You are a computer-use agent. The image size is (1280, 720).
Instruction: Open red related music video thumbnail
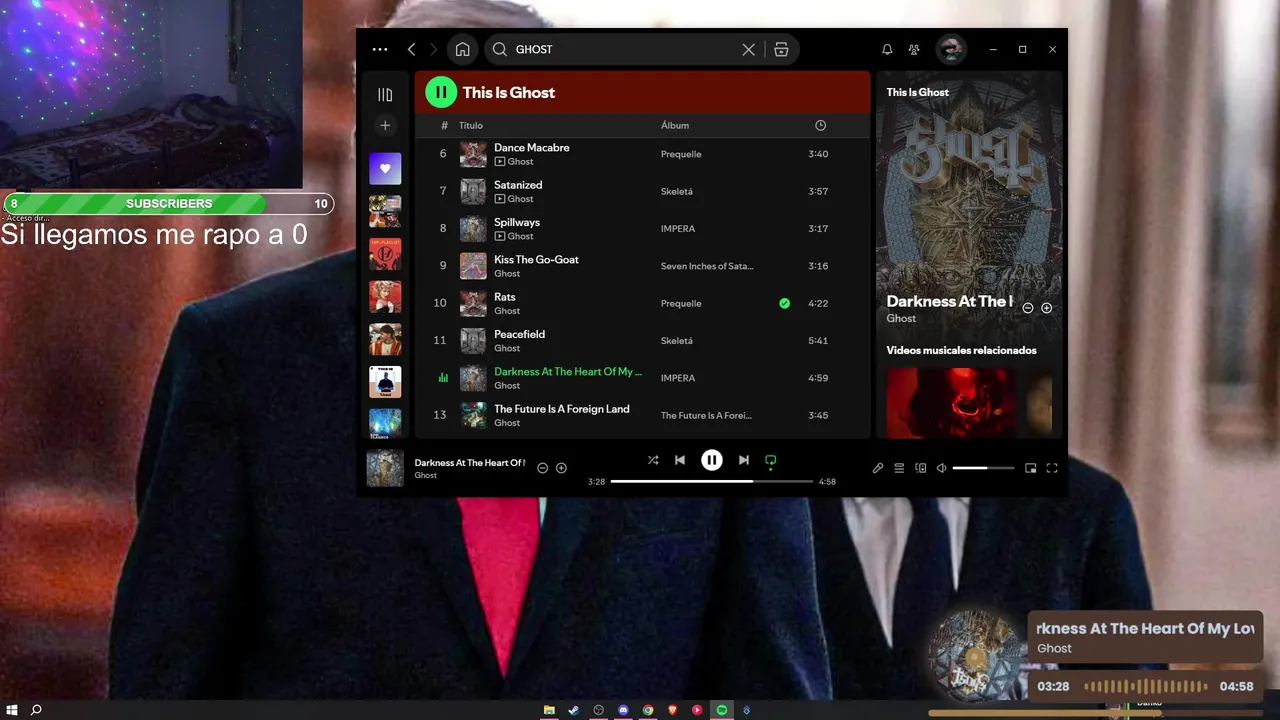coord(951,403)
